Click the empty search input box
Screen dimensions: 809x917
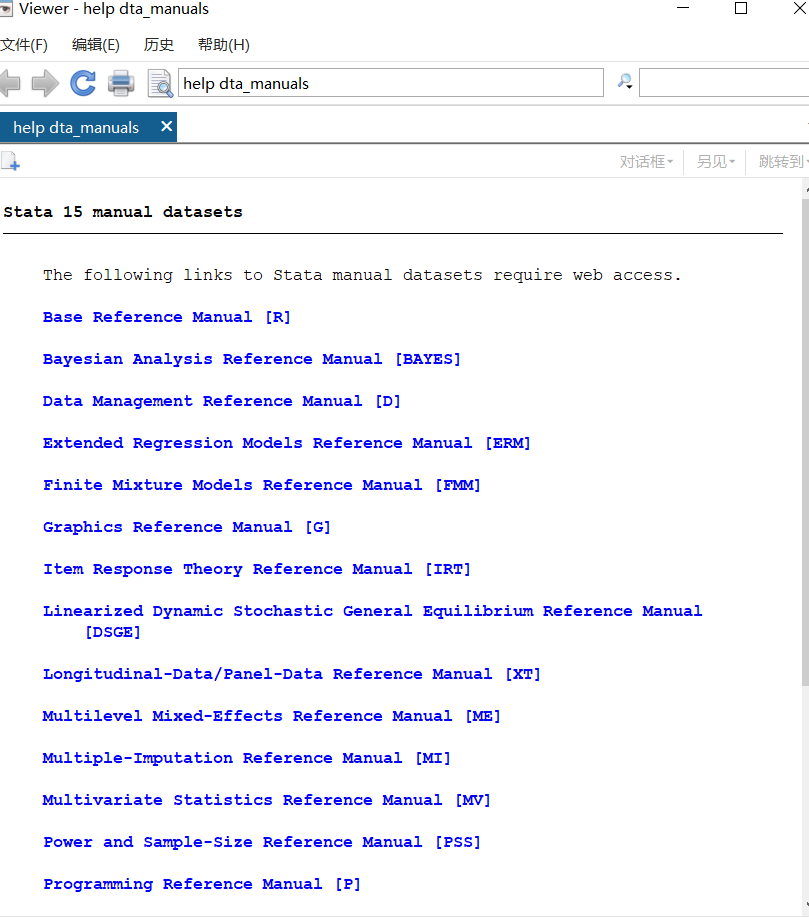pos(724,83)
